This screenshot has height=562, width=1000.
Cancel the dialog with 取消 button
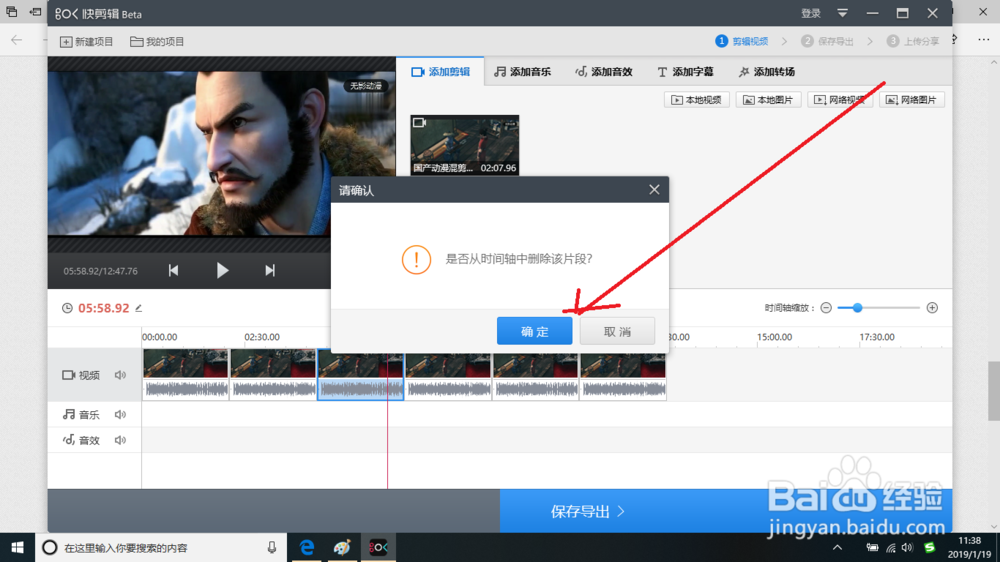[x=617, y=331]
